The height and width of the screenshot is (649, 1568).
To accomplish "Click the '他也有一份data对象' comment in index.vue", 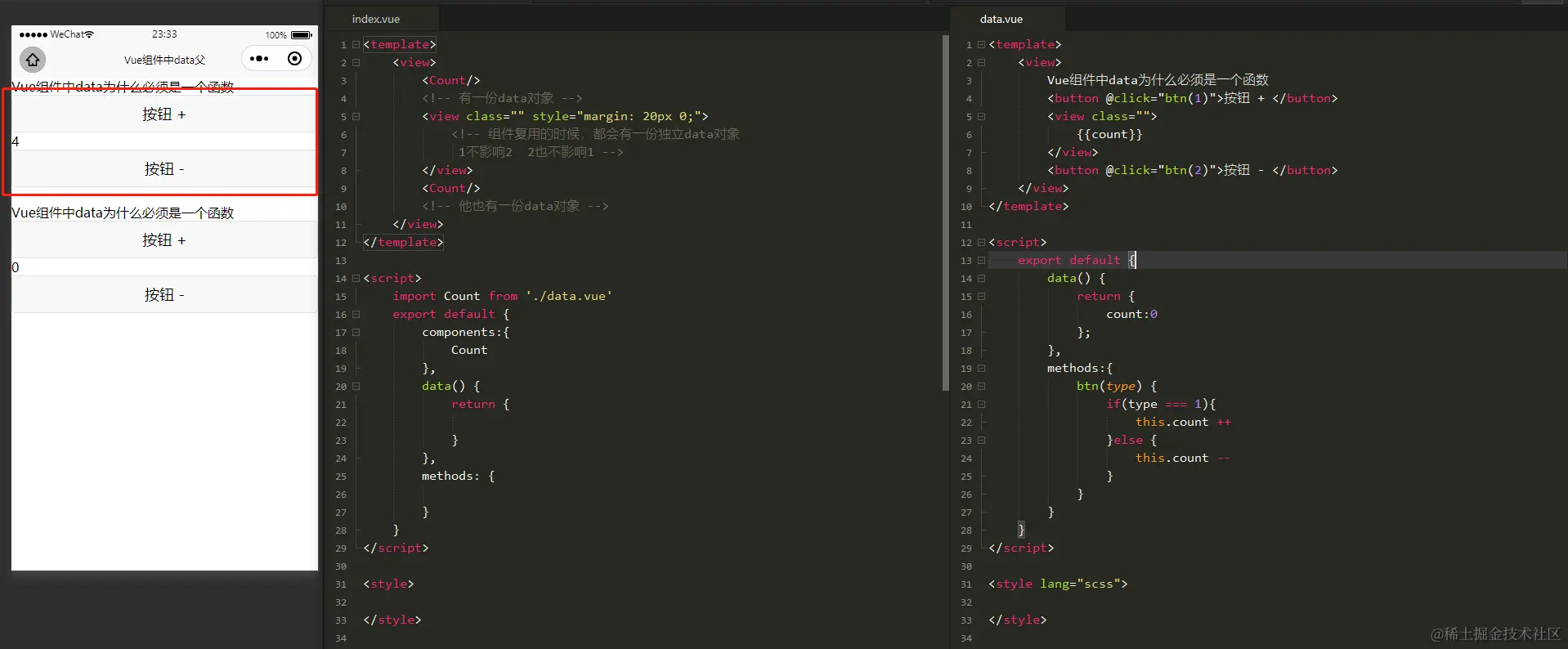I will pos(515,206).
